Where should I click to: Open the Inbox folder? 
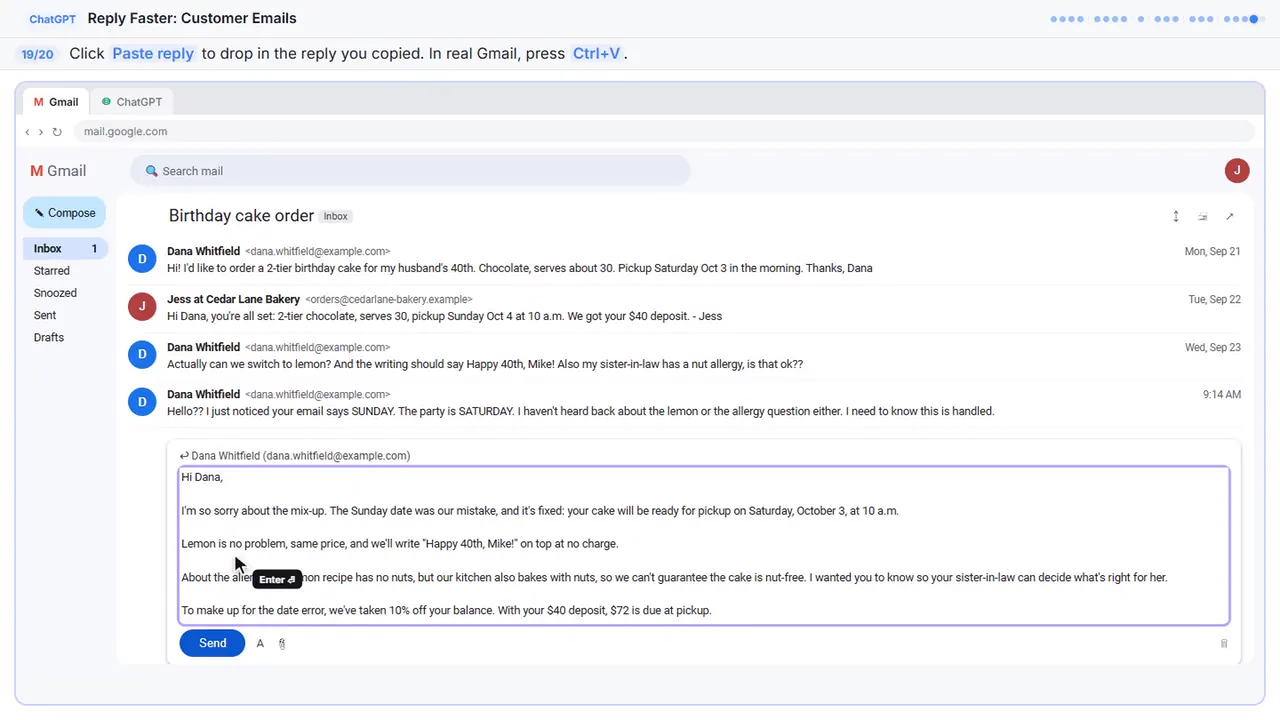coord(64,249)
